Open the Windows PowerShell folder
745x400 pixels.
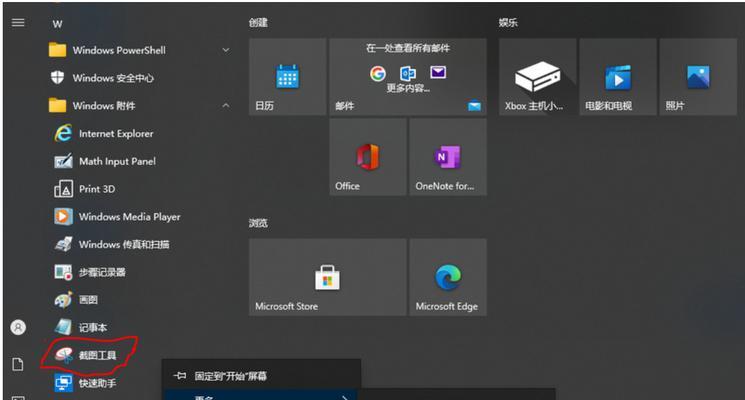pos(140,50)
